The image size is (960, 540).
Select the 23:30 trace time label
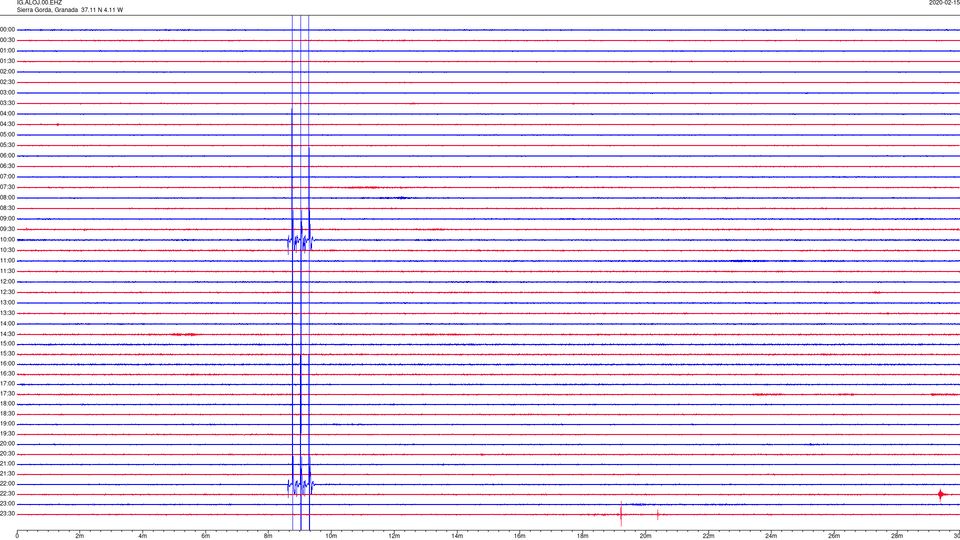(x=7, y=514)
